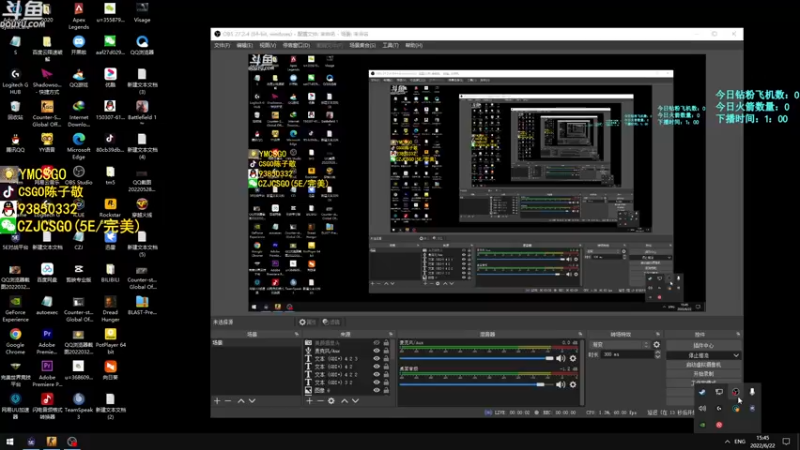Click the 属性 properties button above sources
The width and height of the screenshot is (800, 450).
[308, 322]
